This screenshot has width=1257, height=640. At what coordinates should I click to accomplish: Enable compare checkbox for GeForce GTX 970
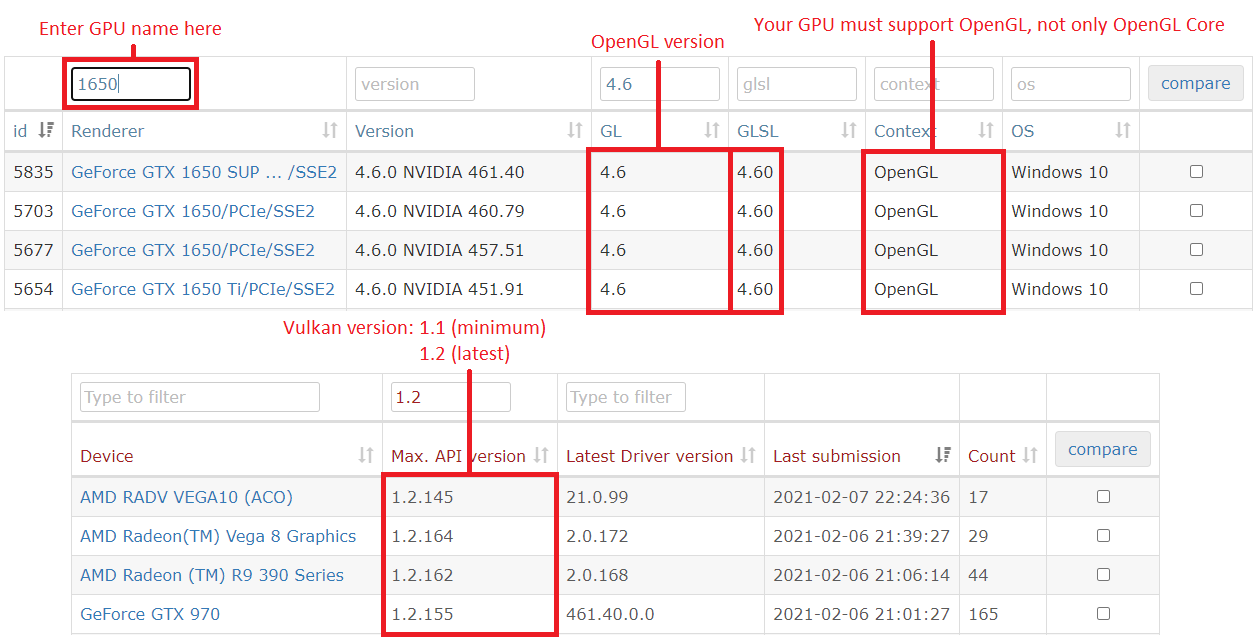tap(1103, 614)
